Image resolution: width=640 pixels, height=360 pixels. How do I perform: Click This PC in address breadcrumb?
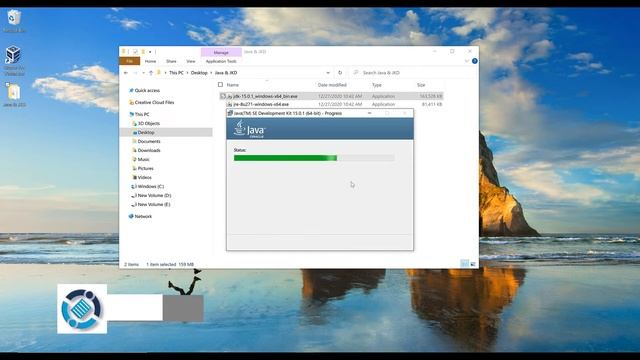pos(176,73)
